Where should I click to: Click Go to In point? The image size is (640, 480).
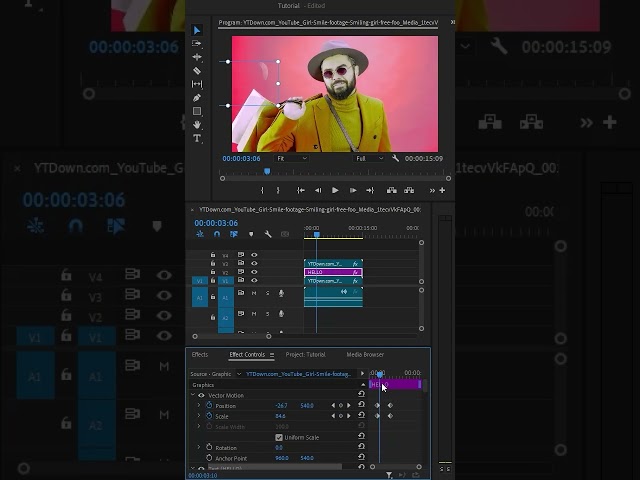pyautogui.click(x=301, y=190)
